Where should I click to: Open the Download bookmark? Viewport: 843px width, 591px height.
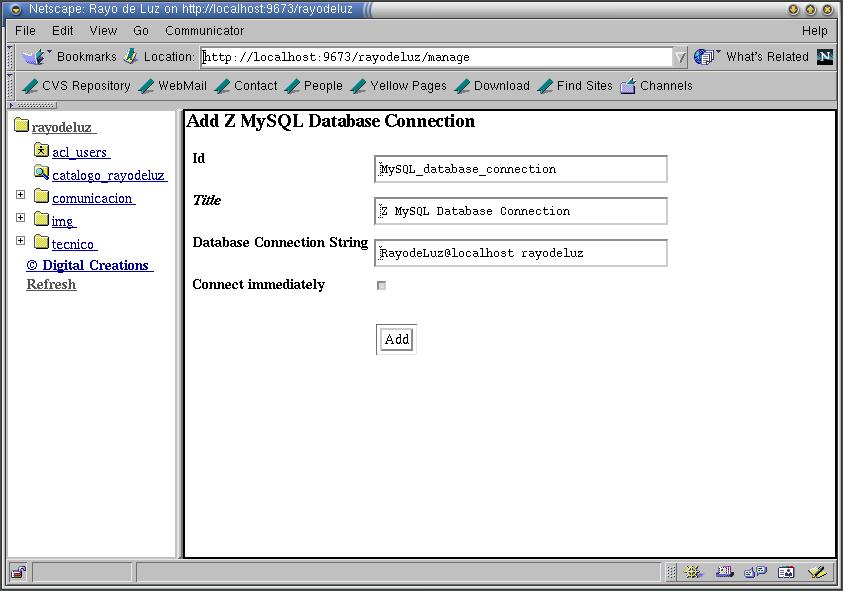(492, 86)
